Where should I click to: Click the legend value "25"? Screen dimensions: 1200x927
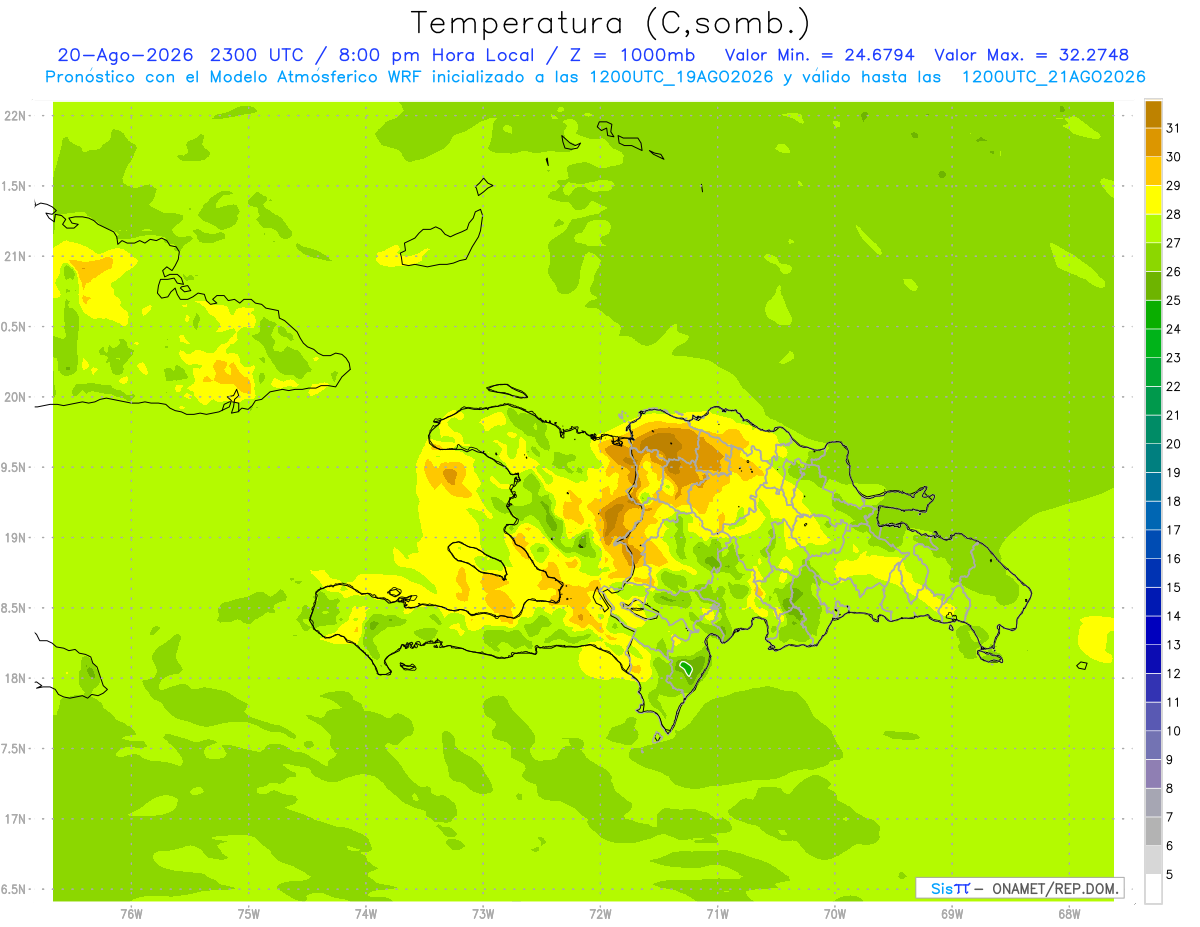pyautogui.click(x=1174, y=300)
